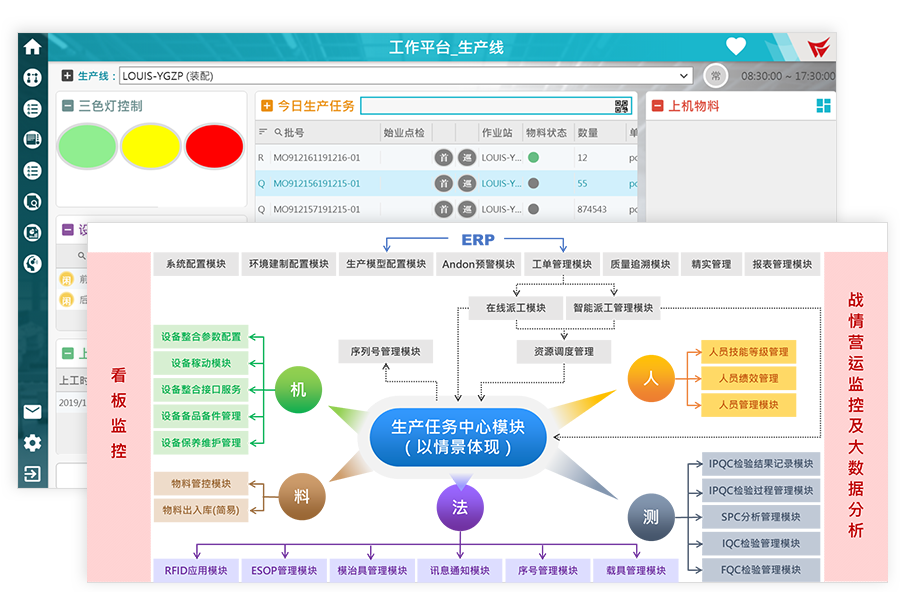Click the red light circle

coord(213,146)
